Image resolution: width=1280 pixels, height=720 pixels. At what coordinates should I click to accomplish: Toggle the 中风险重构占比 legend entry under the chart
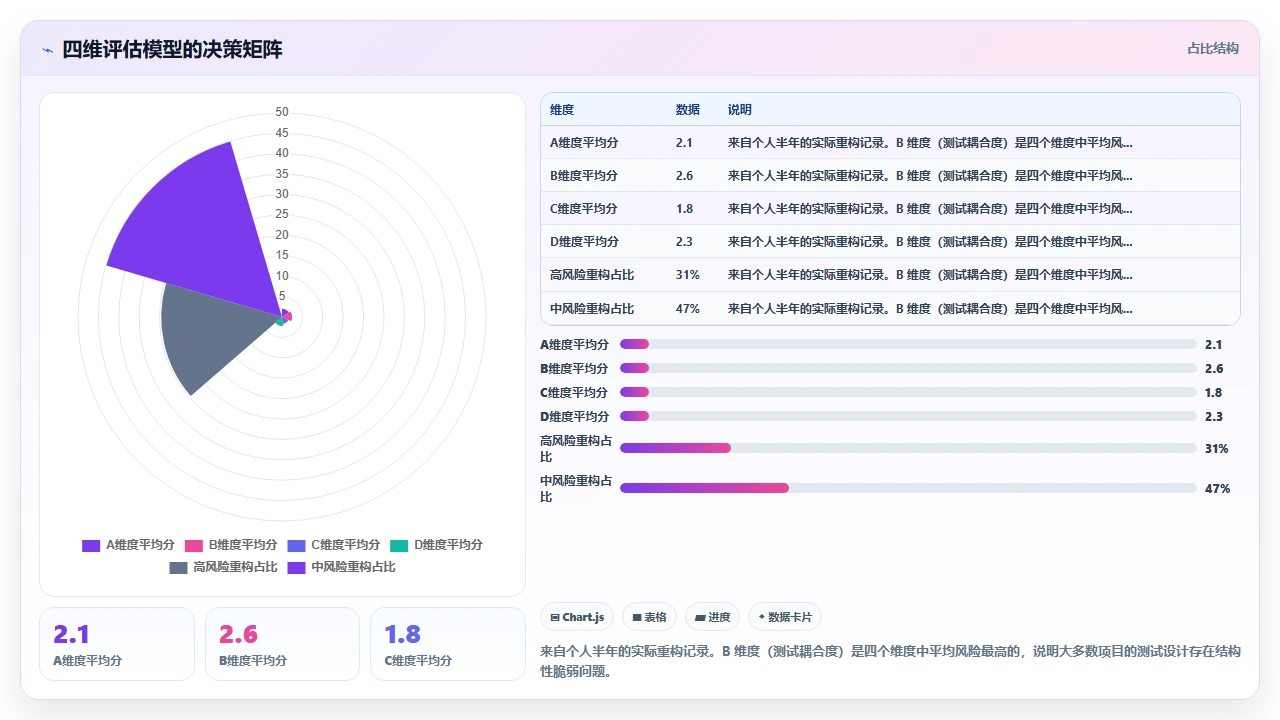pos(341,567)
